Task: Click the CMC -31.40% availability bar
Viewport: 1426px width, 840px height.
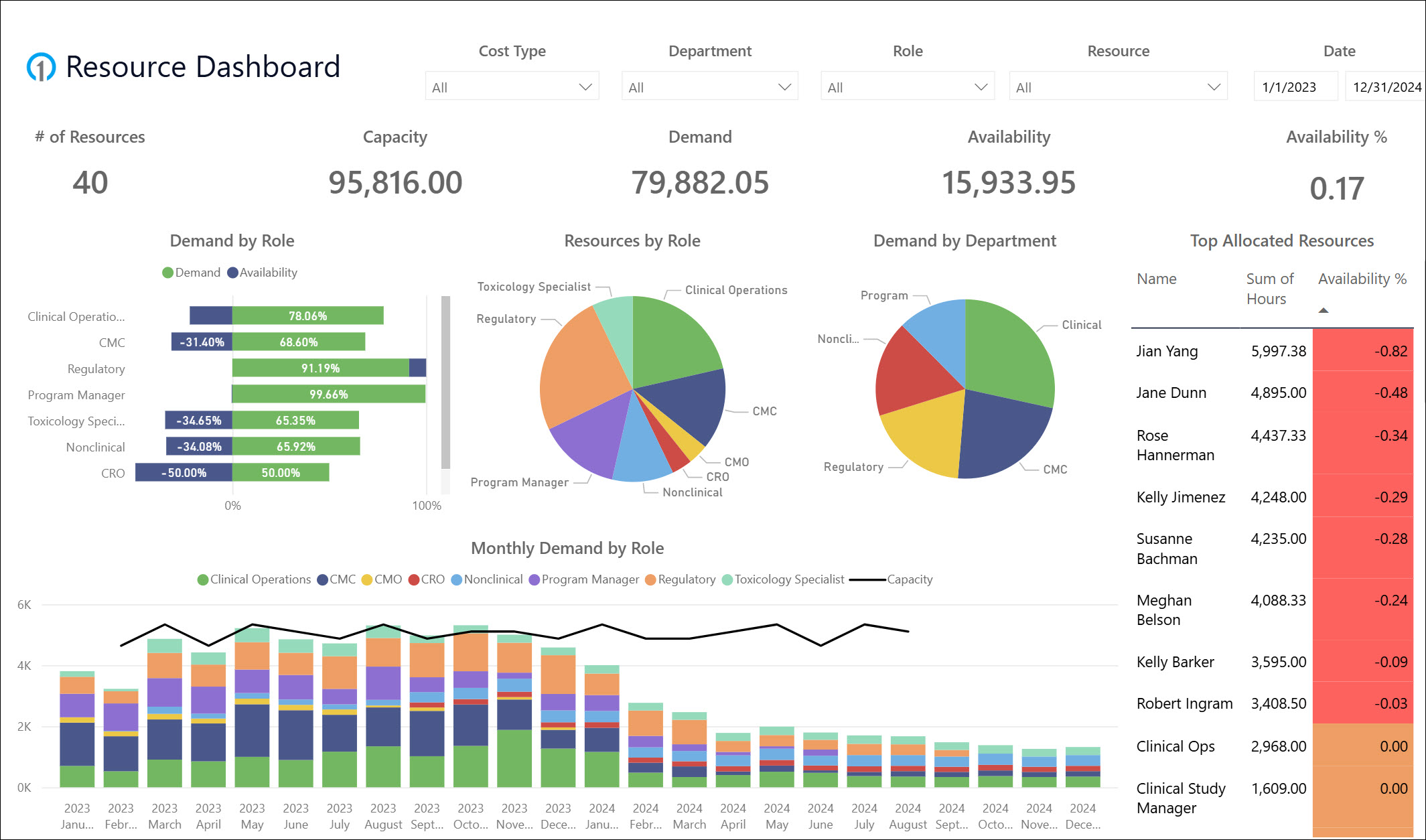Action: (x=202, y=342)
